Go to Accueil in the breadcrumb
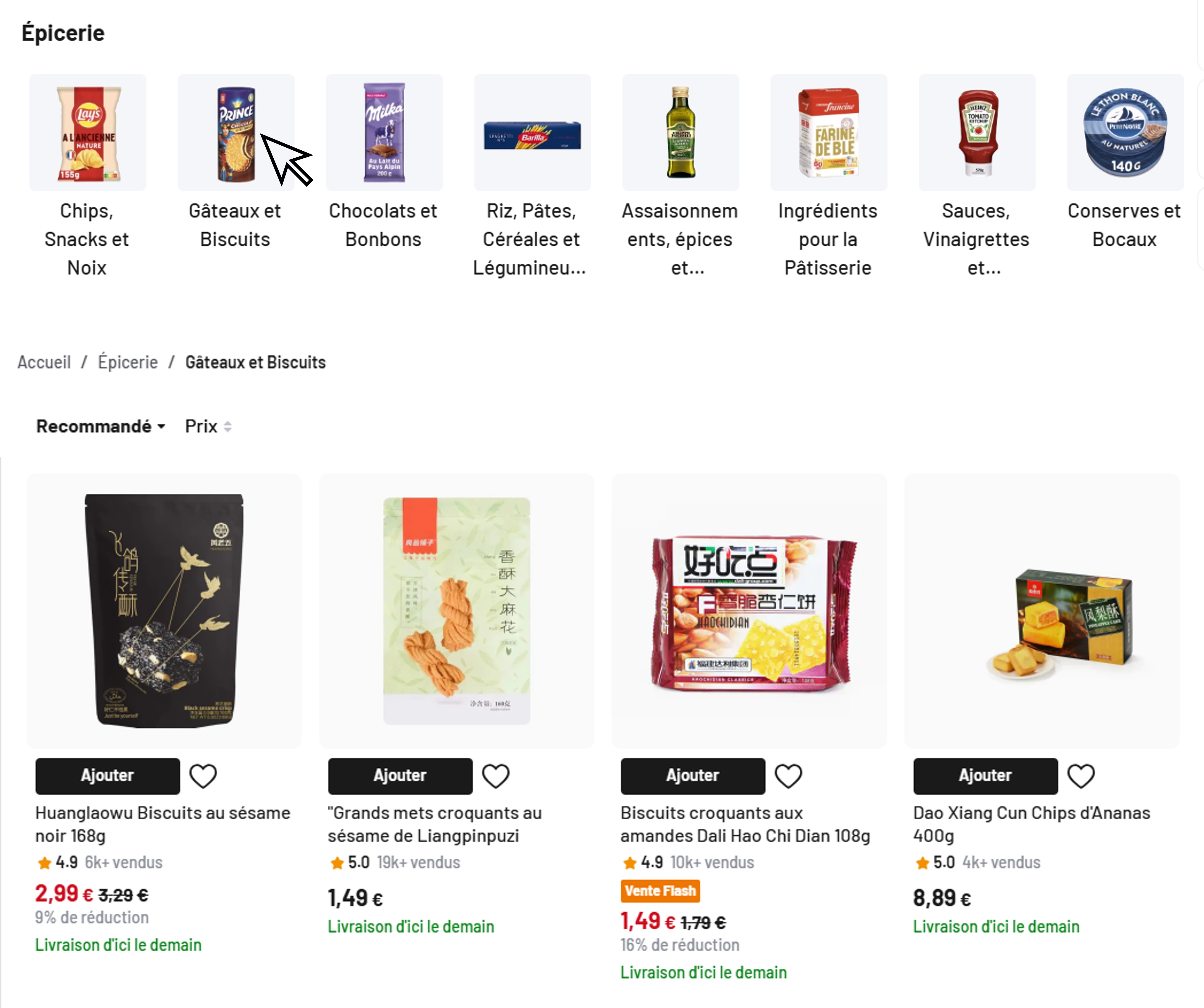The image size is (1204, 1008). 44,362
